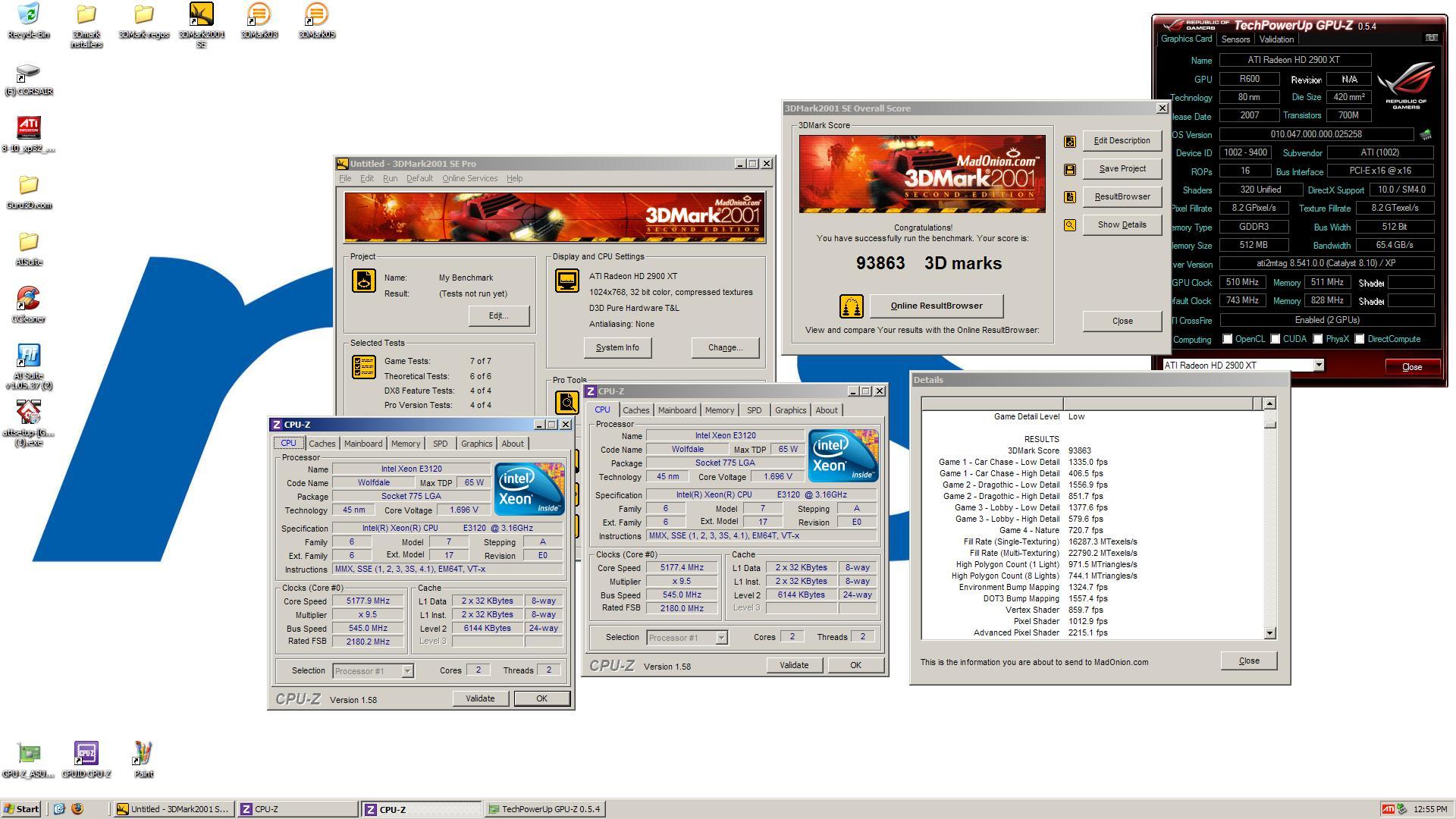This screenshot has height=819, width=1456.
Task: Switch to TechPowerUp GPU-Z taskbar item
Action: click(x=545, y=809)
